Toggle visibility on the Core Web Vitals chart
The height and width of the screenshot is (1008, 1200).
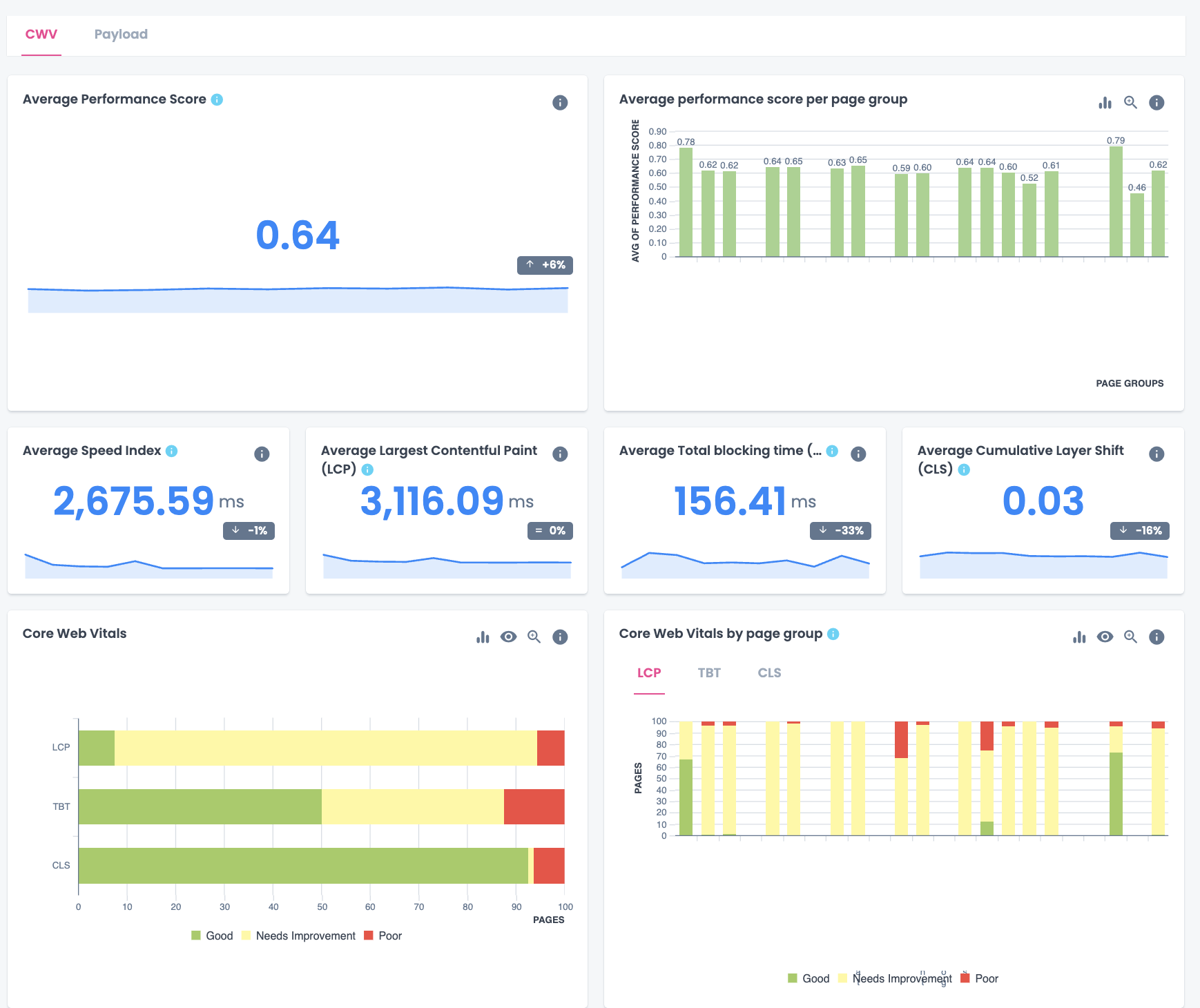click(x=508, y=637)
